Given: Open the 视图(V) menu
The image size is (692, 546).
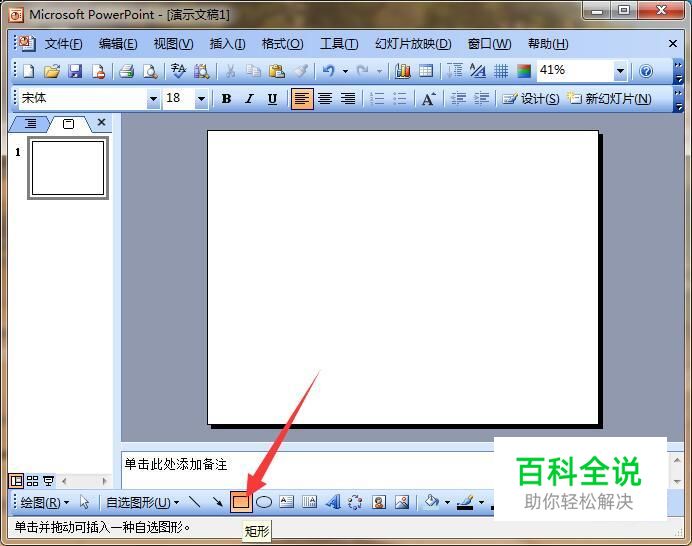Looking at the screenshot, I should click(173, 44).
